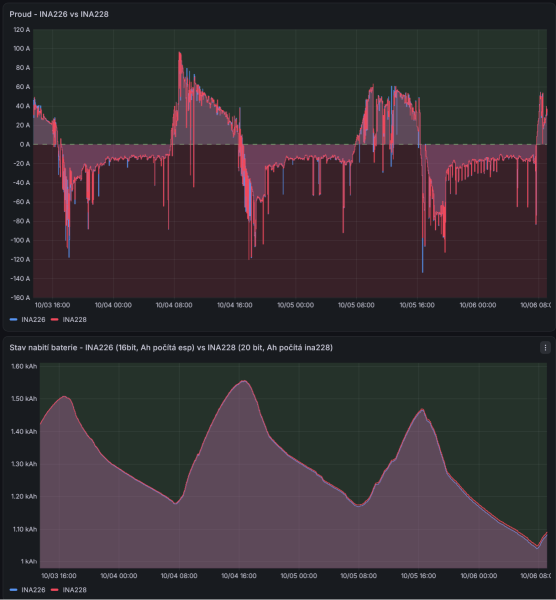The width and height of the screenshot is (556, 600).
Task: Click blue INA226 color swatch in current legend
Action: coord(14,320)
